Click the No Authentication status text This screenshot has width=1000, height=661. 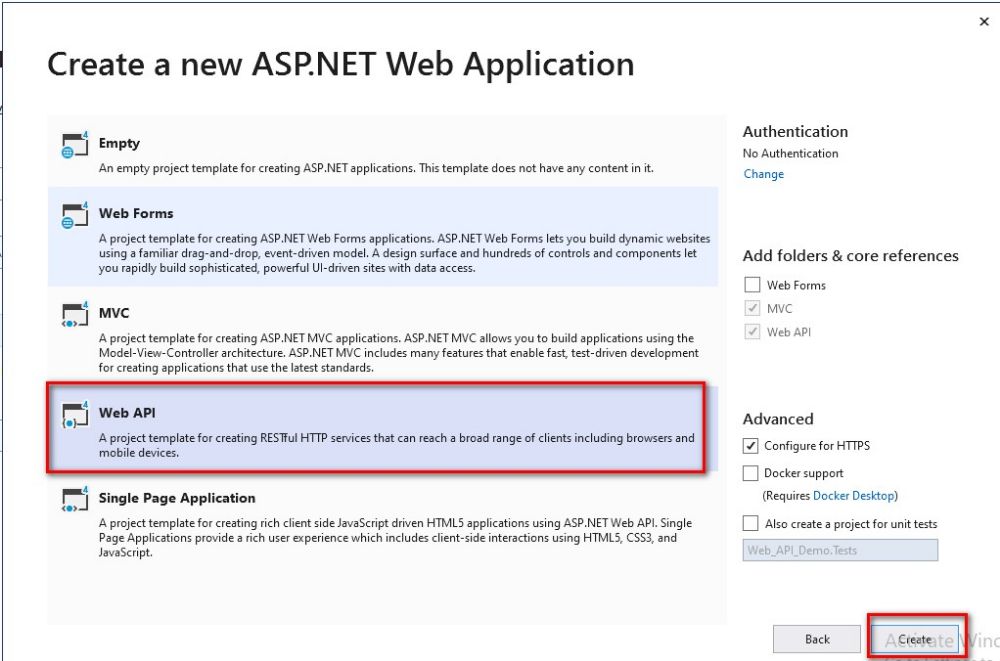pos(790,153)
